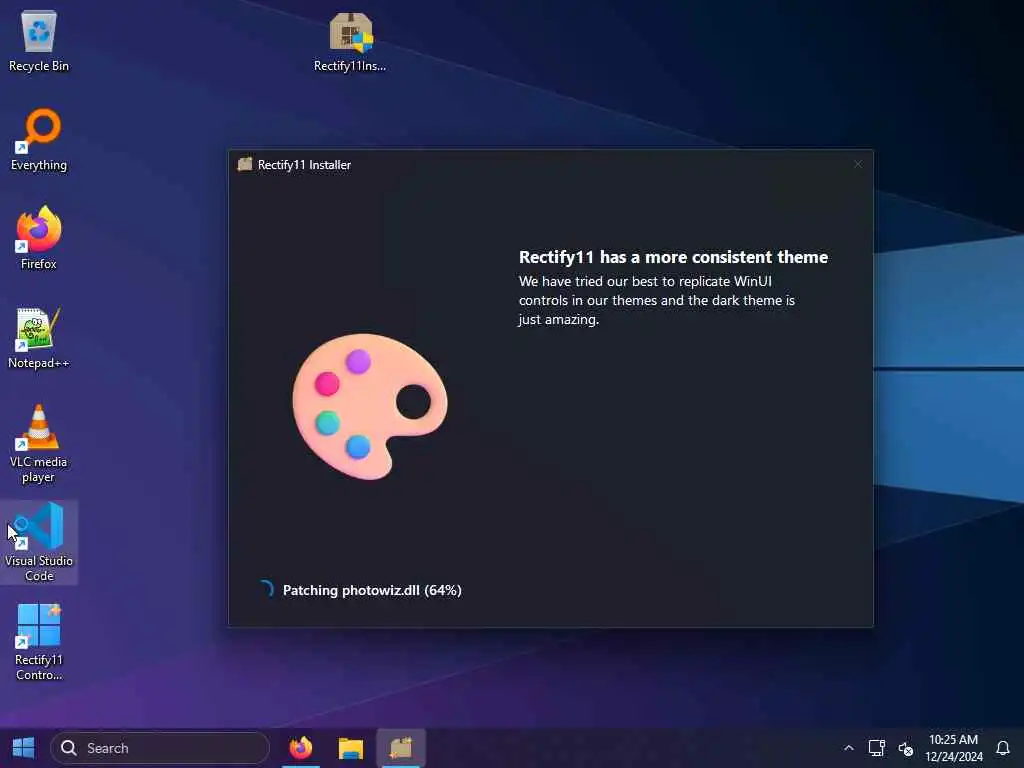Open Firefox from the taskbar
The height and width of the screenshot is (768, 1024).
301,748
